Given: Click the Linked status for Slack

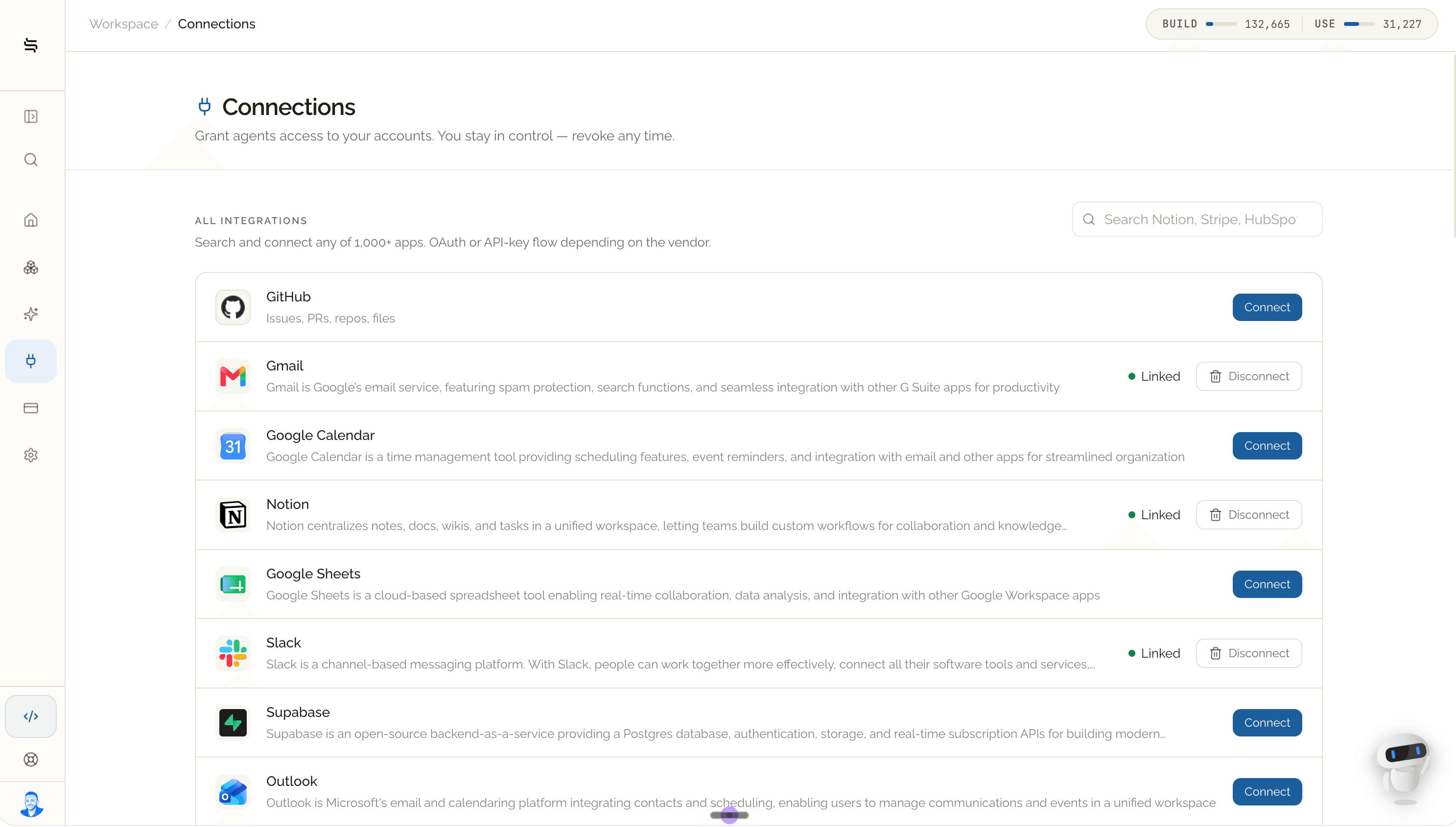Looking at the screenshot, I should click(x=1154, y=654).
